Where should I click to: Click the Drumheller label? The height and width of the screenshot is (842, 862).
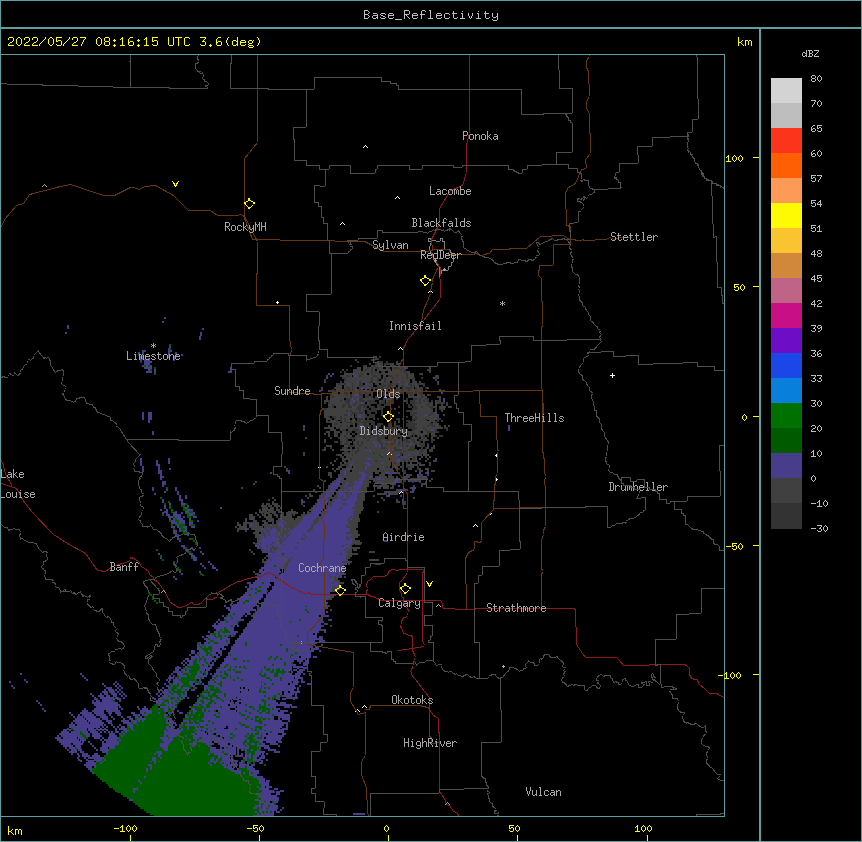[638, 487]
